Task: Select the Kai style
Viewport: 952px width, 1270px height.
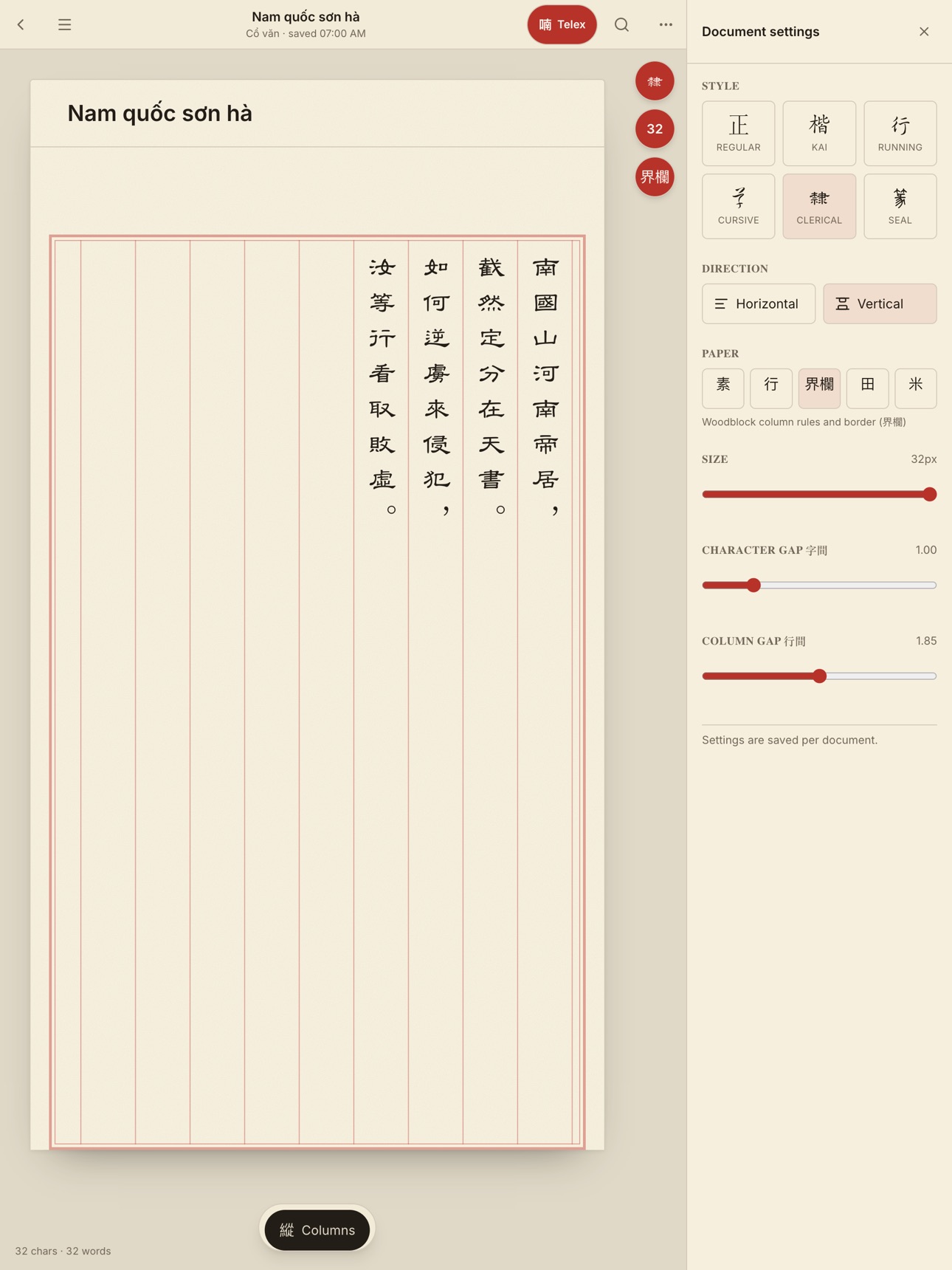Action: 819,134
